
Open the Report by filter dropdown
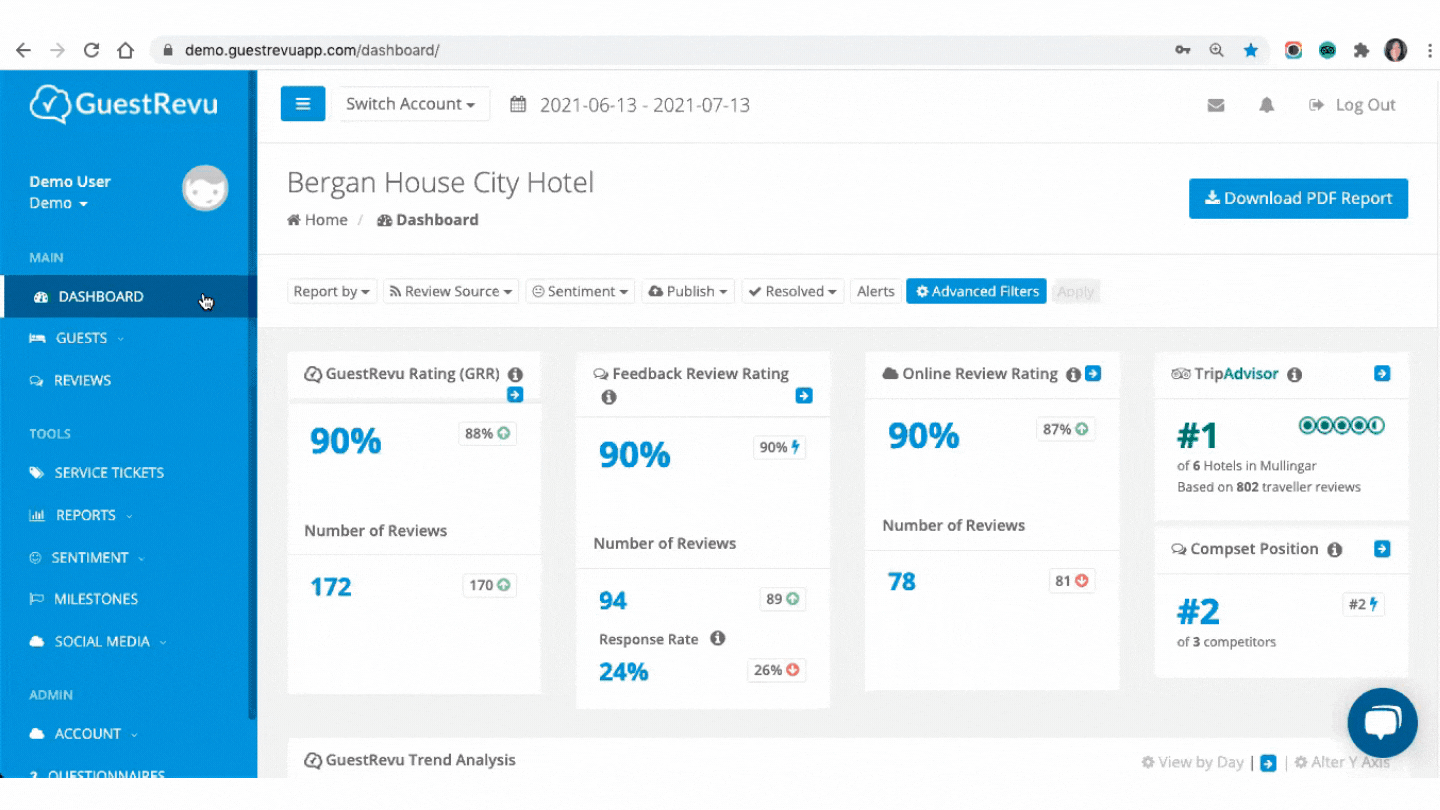(x=332, y=291)
